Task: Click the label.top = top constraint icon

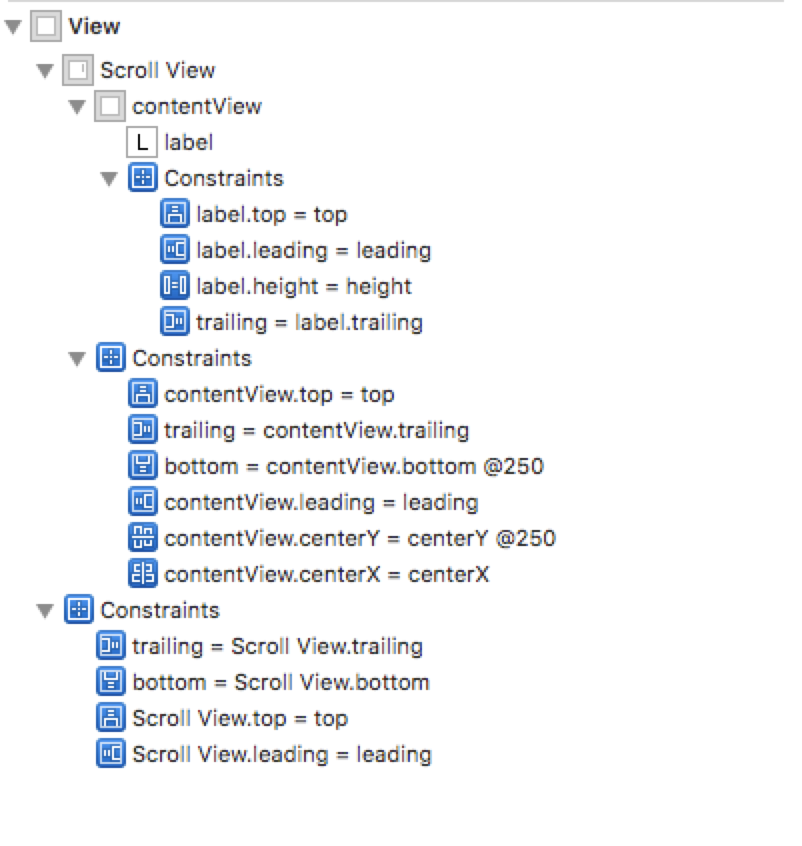Action: point(175,214)
